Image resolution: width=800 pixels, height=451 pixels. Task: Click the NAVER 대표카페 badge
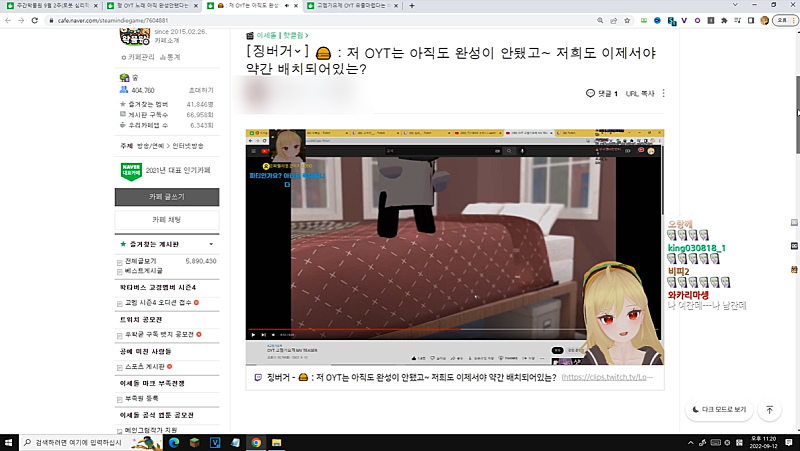pos(131,171)
